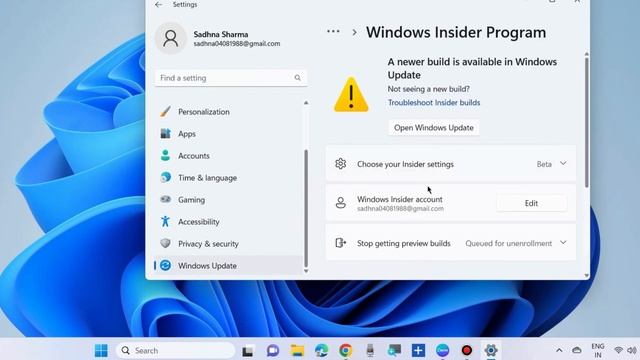The image size is (640, 360).
Task: Edit the Windows Insider account
Action: click(x=531, y=203)
